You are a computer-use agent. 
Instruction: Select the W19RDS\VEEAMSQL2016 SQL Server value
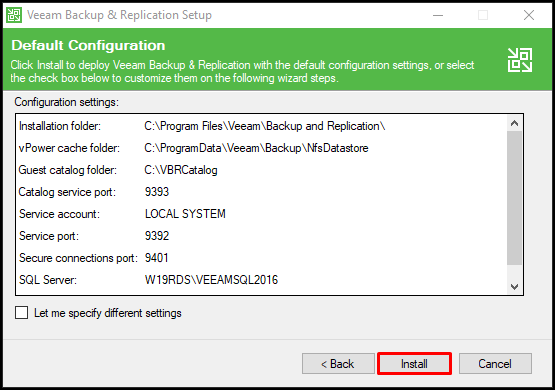point(211,280)
